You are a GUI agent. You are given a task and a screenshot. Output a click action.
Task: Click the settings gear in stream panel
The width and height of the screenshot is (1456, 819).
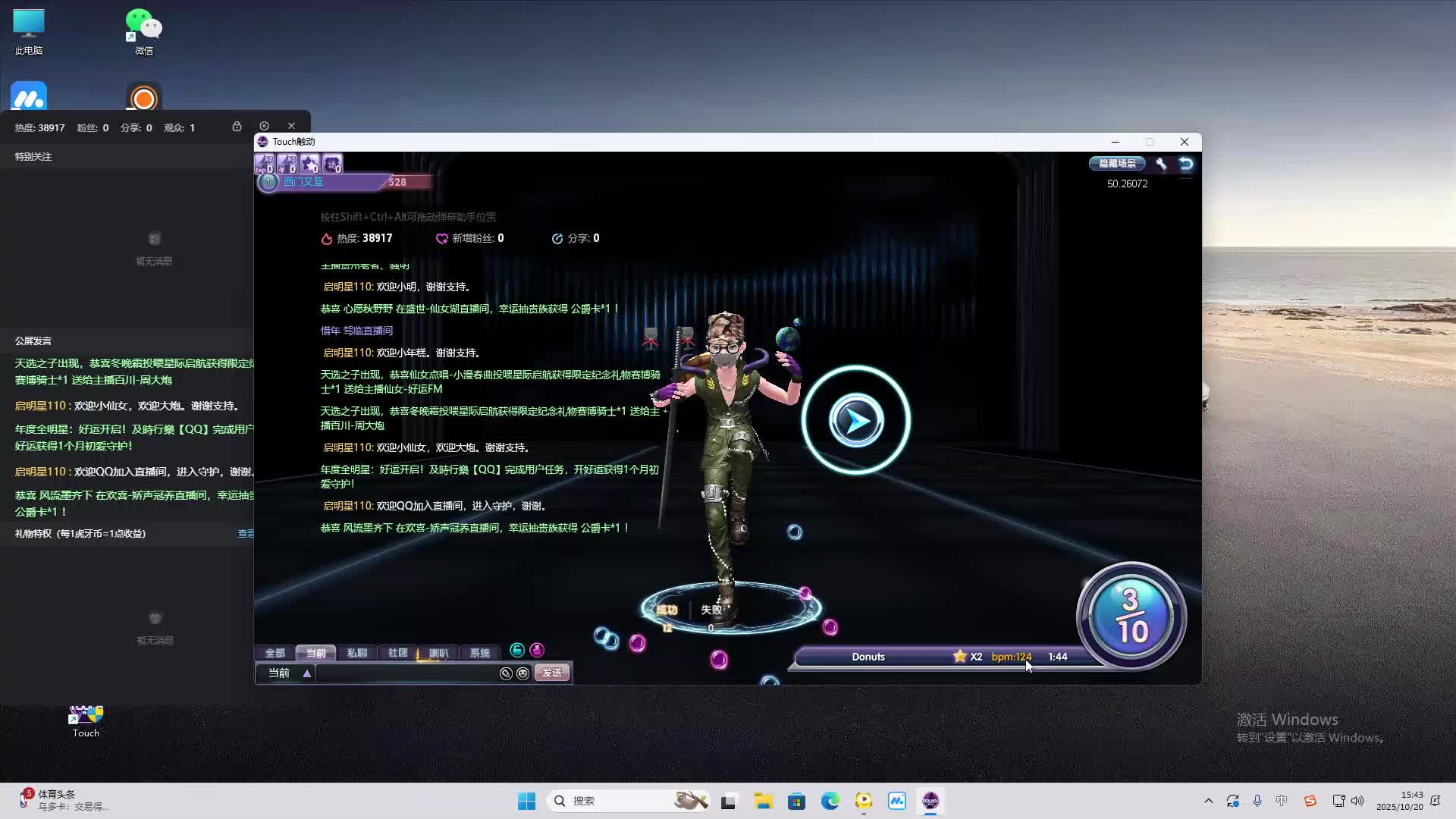[x=264, y=126]
